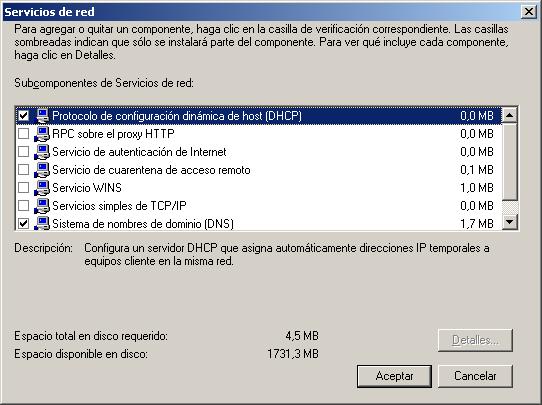This screenshot has height=405, width=542.
Task: Dismiss the dialog with Cancelar
Action: tap(475, 376)
